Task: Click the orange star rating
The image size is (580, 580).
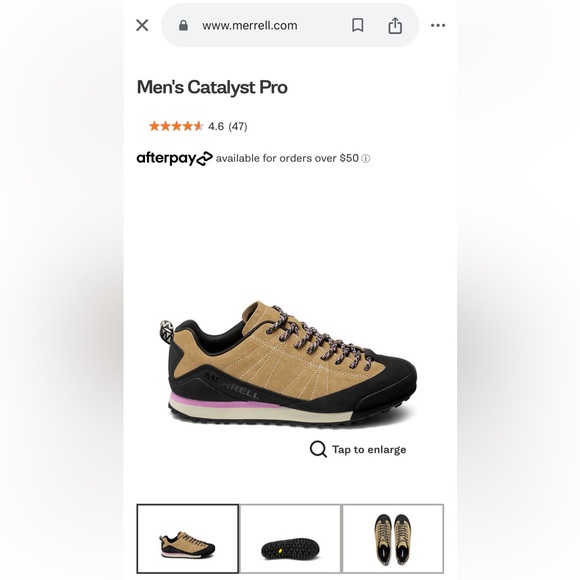Action: [176, 126]
